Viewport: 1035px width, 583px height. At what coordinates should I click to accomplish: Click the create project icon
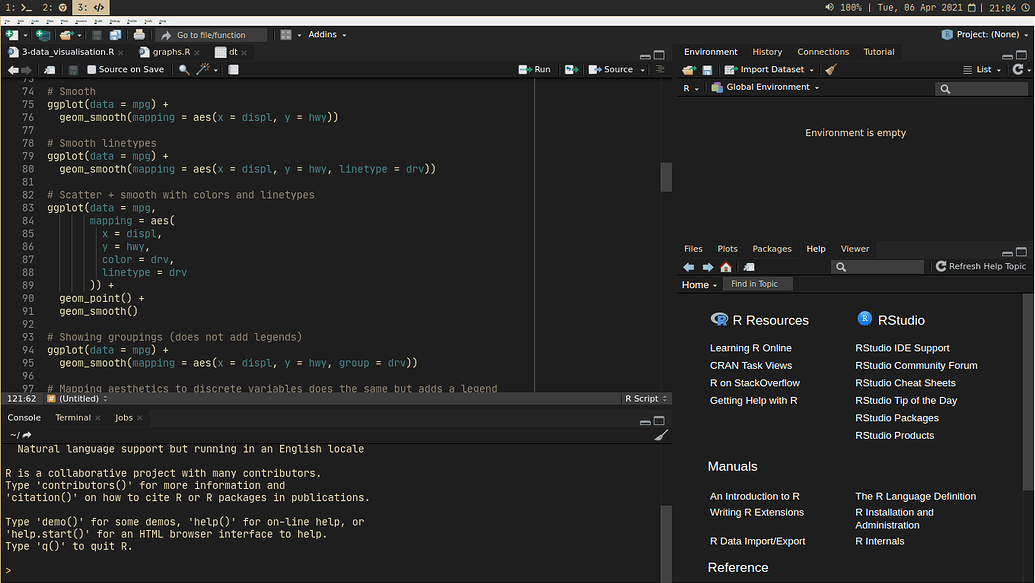point(43,35)
